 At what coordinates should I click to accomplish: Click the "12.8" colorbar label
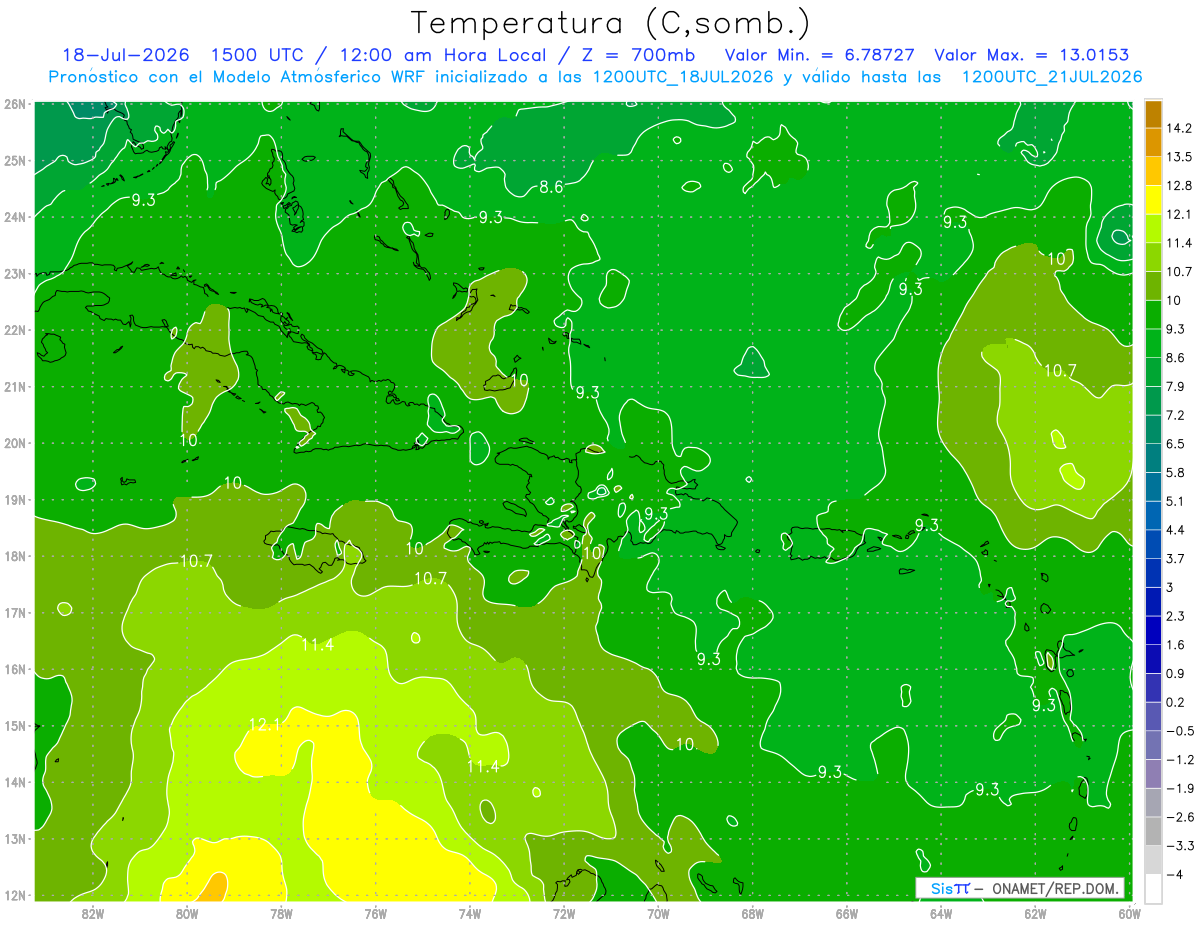coord(1180,185)
